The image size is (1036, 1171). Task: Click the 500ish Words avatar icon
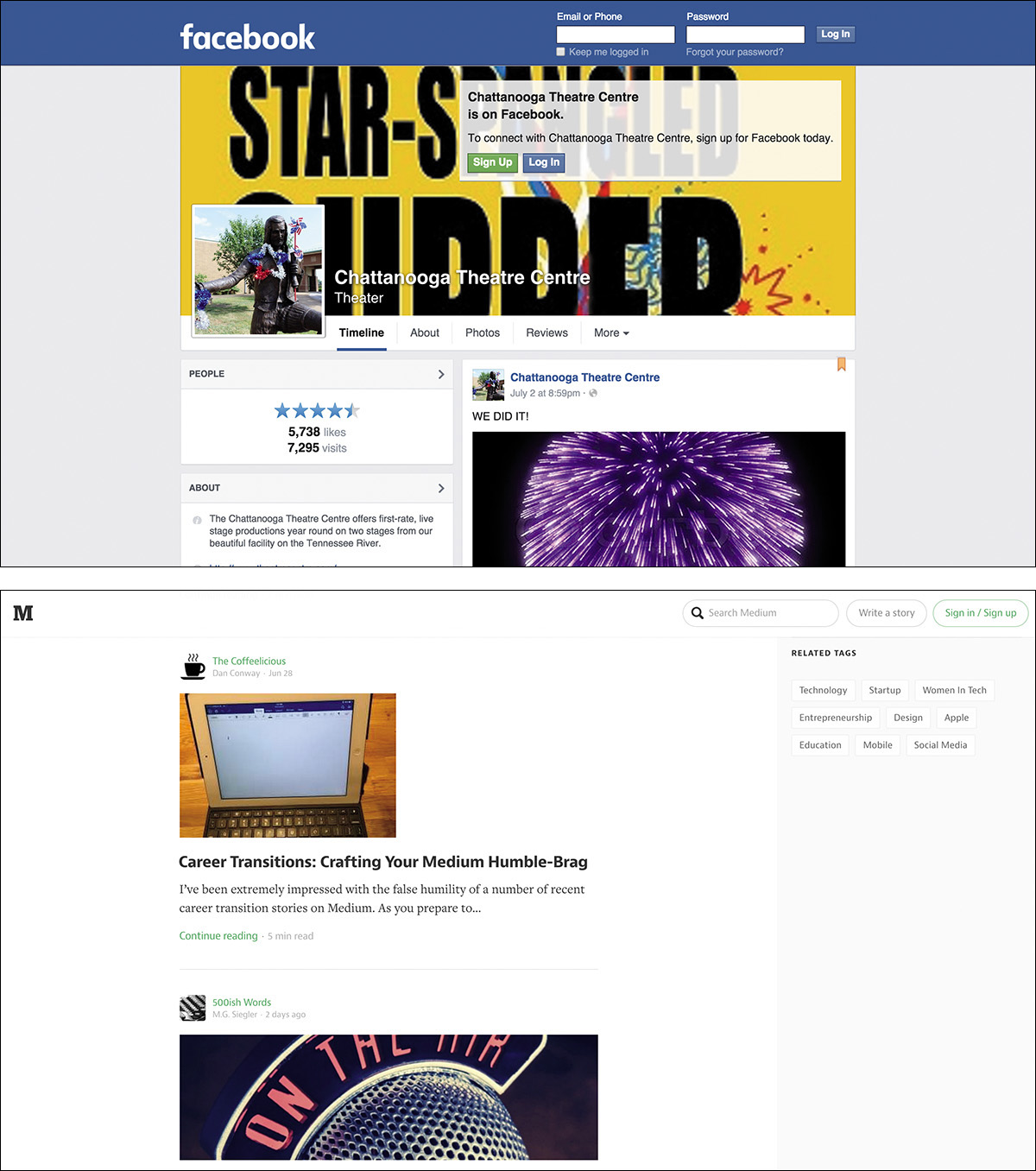coord(193,1008)
